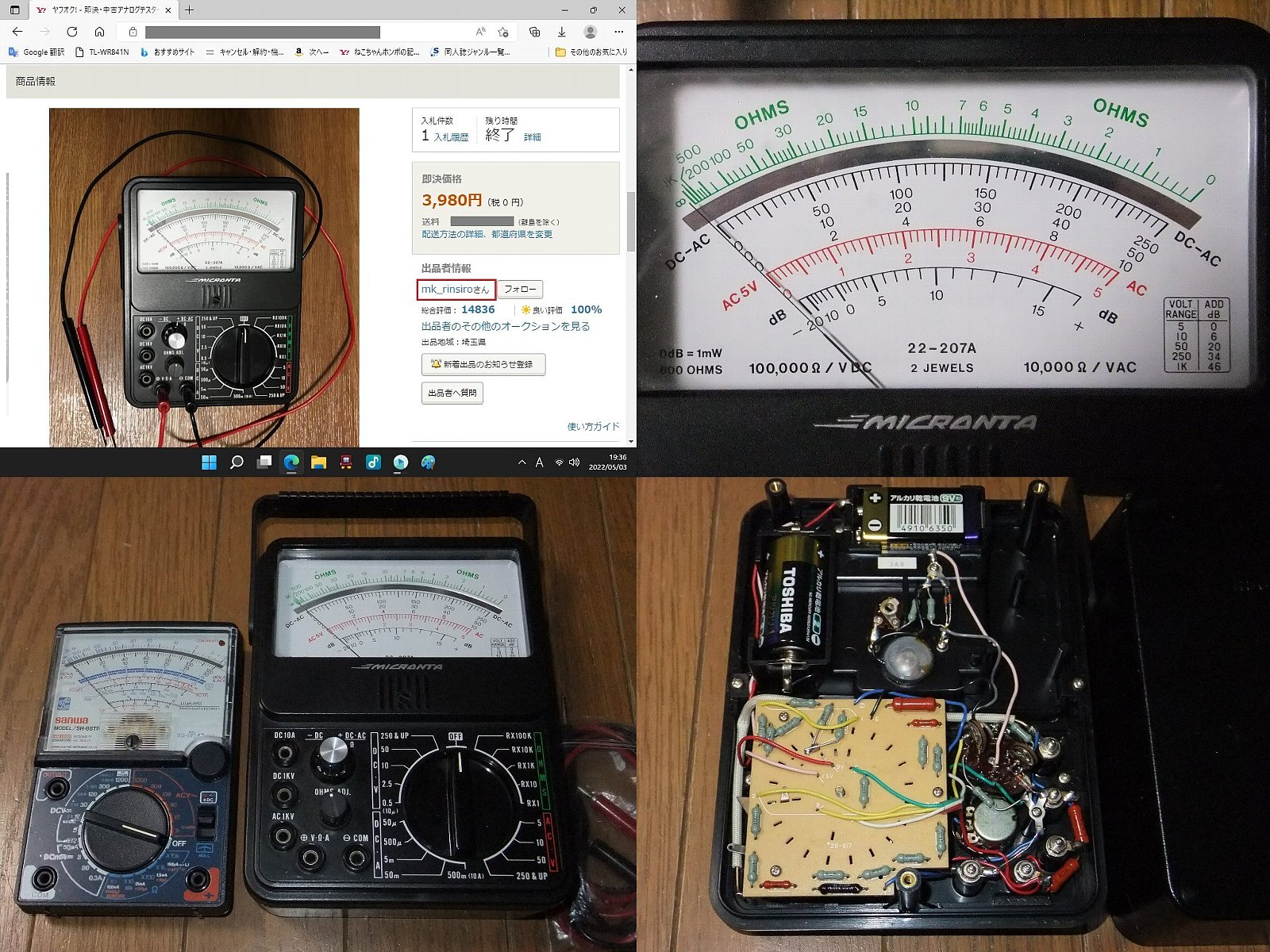Start Read aloud from the address bar

pyautogui.click(x=480, y=32)
